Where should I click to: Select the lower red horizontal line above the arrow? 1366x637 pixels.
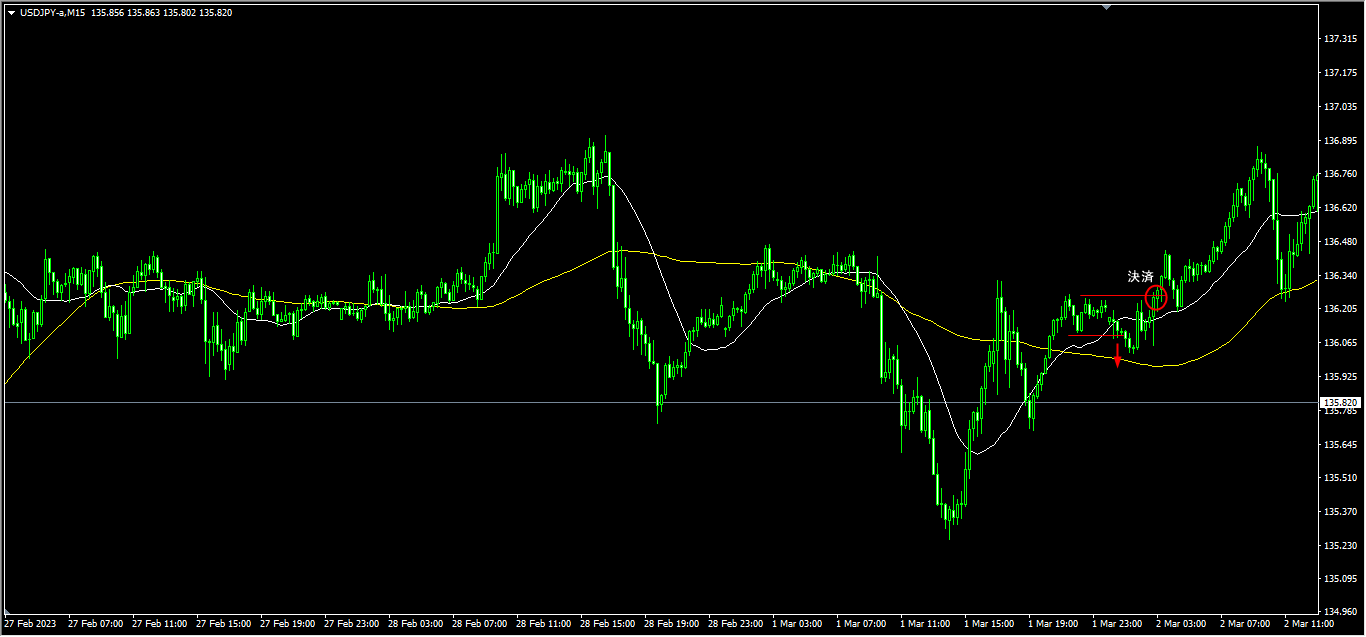point(1090,336)
